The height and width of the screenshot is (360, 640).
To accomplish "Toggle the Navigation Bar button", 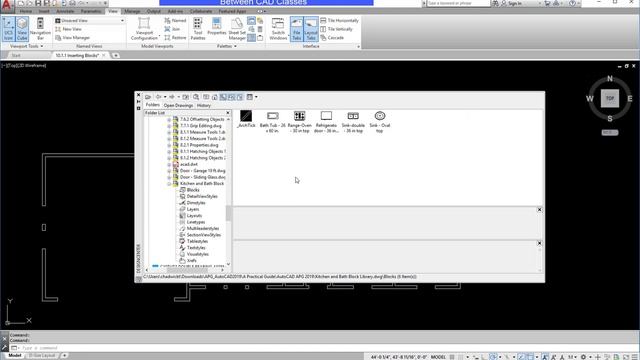I will click(x=40, y=29).
